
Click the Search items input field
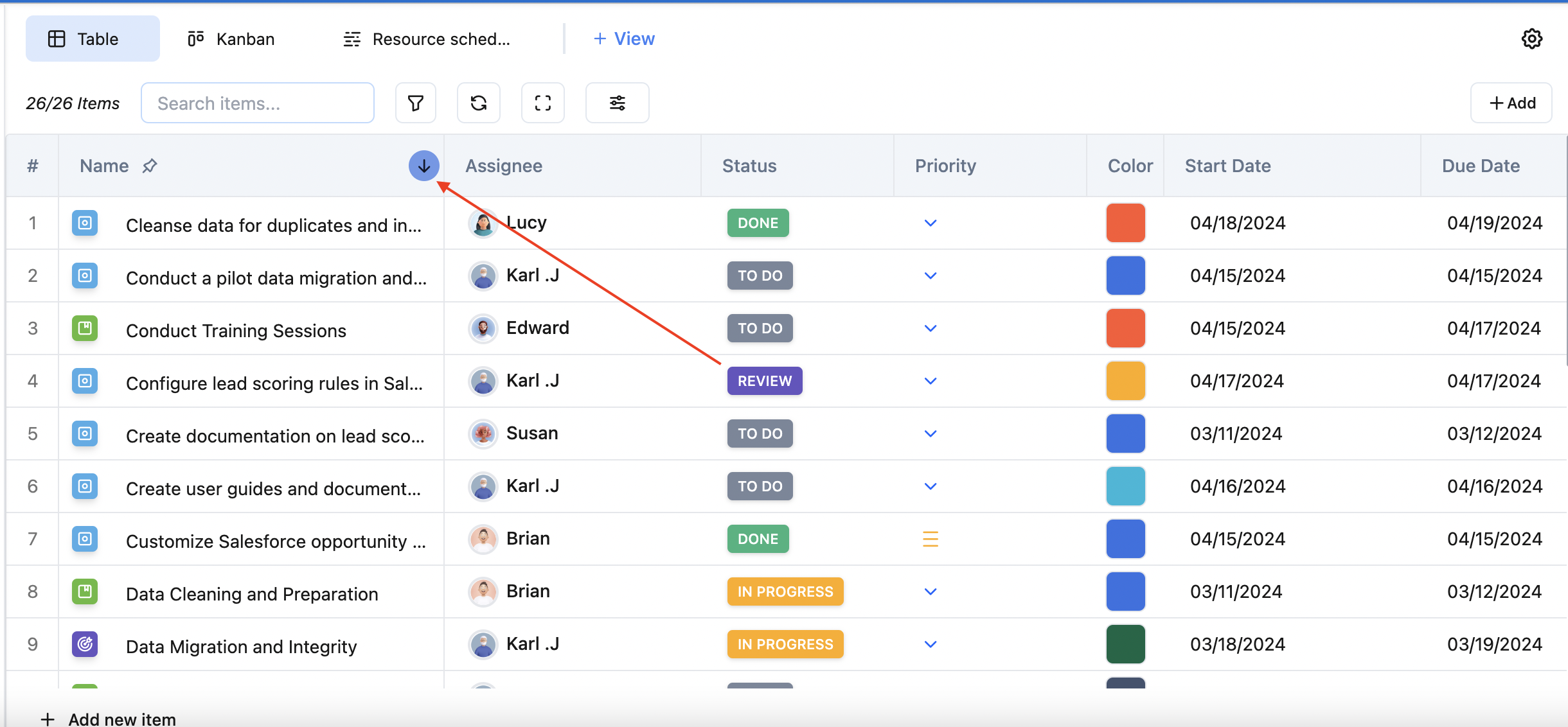click(258, 103)
